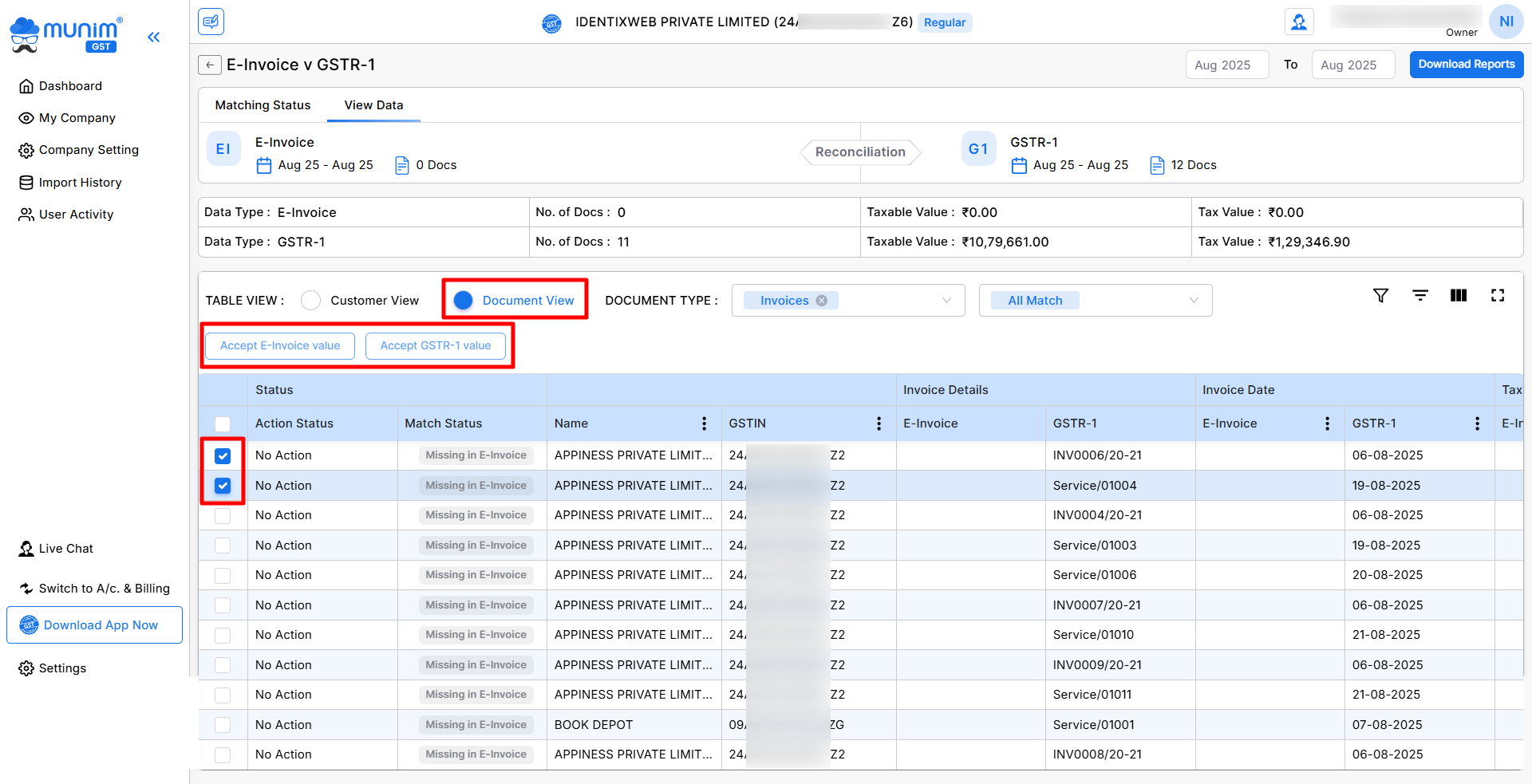Open the From month Aug 2025 picker

1226,65
